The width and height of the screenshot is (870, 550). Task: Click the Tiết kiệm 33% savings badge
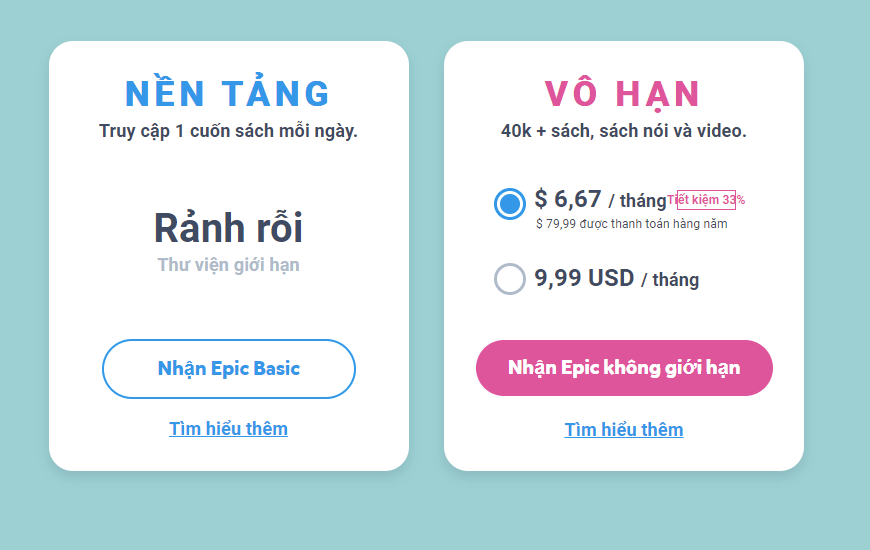[706, 200]
